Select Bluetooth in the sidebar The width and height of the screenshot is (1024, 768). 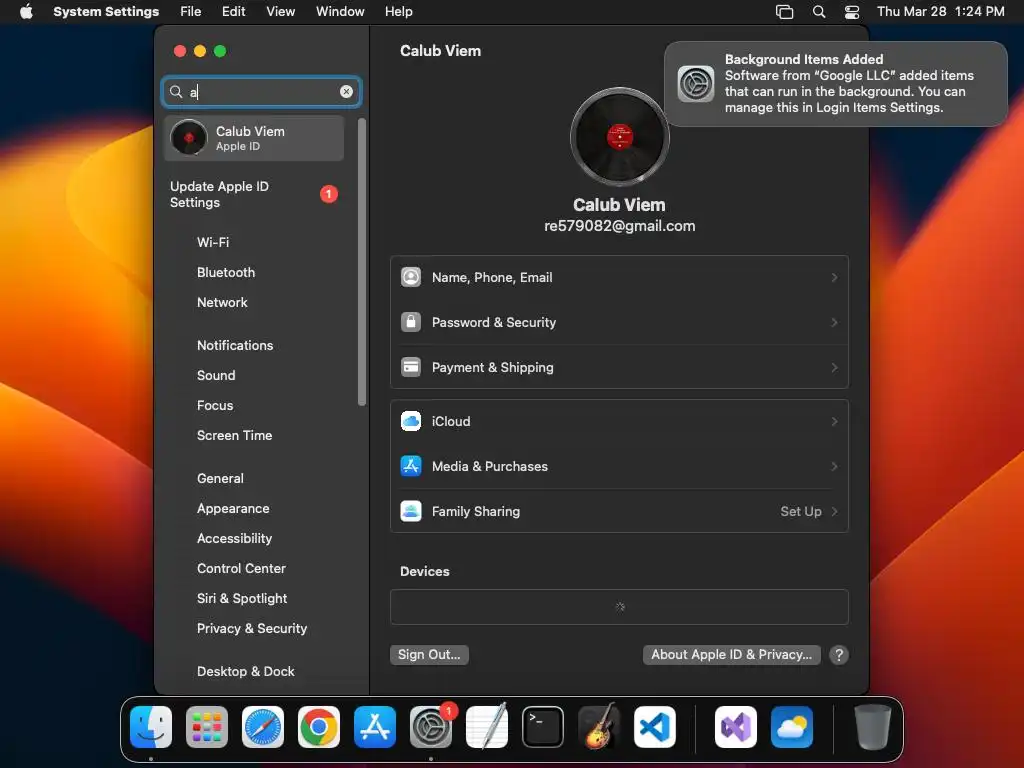pos(226,272)
